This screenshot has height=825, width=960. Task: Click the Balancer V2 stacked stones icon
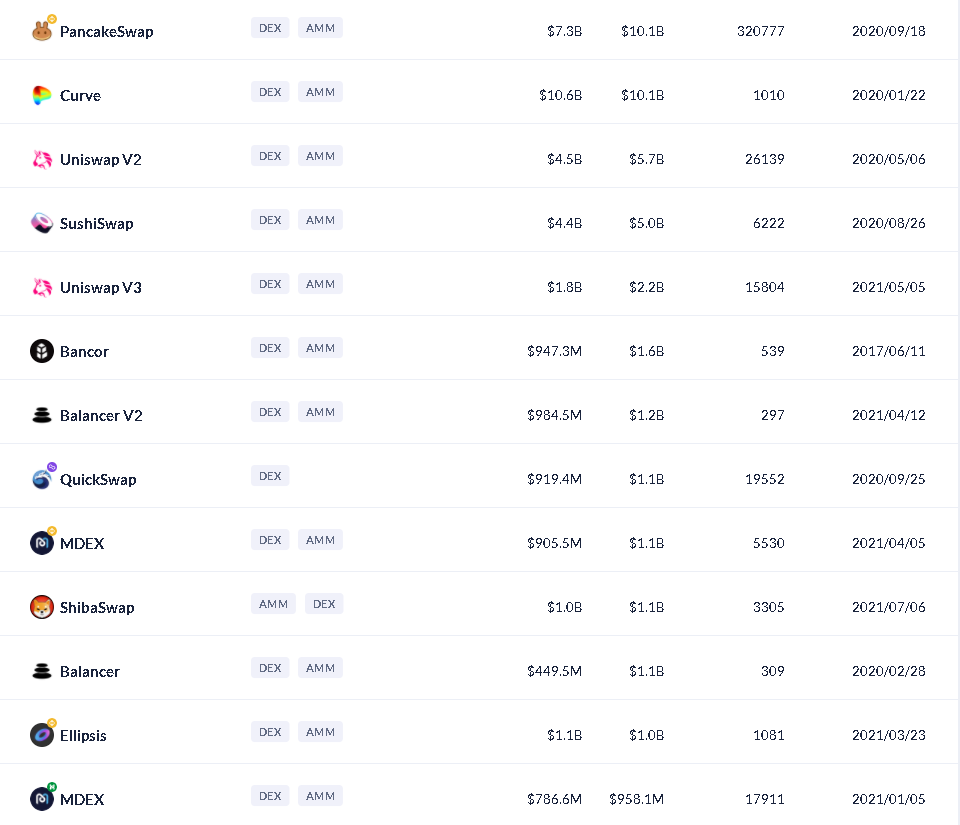[x=41, y=416]
